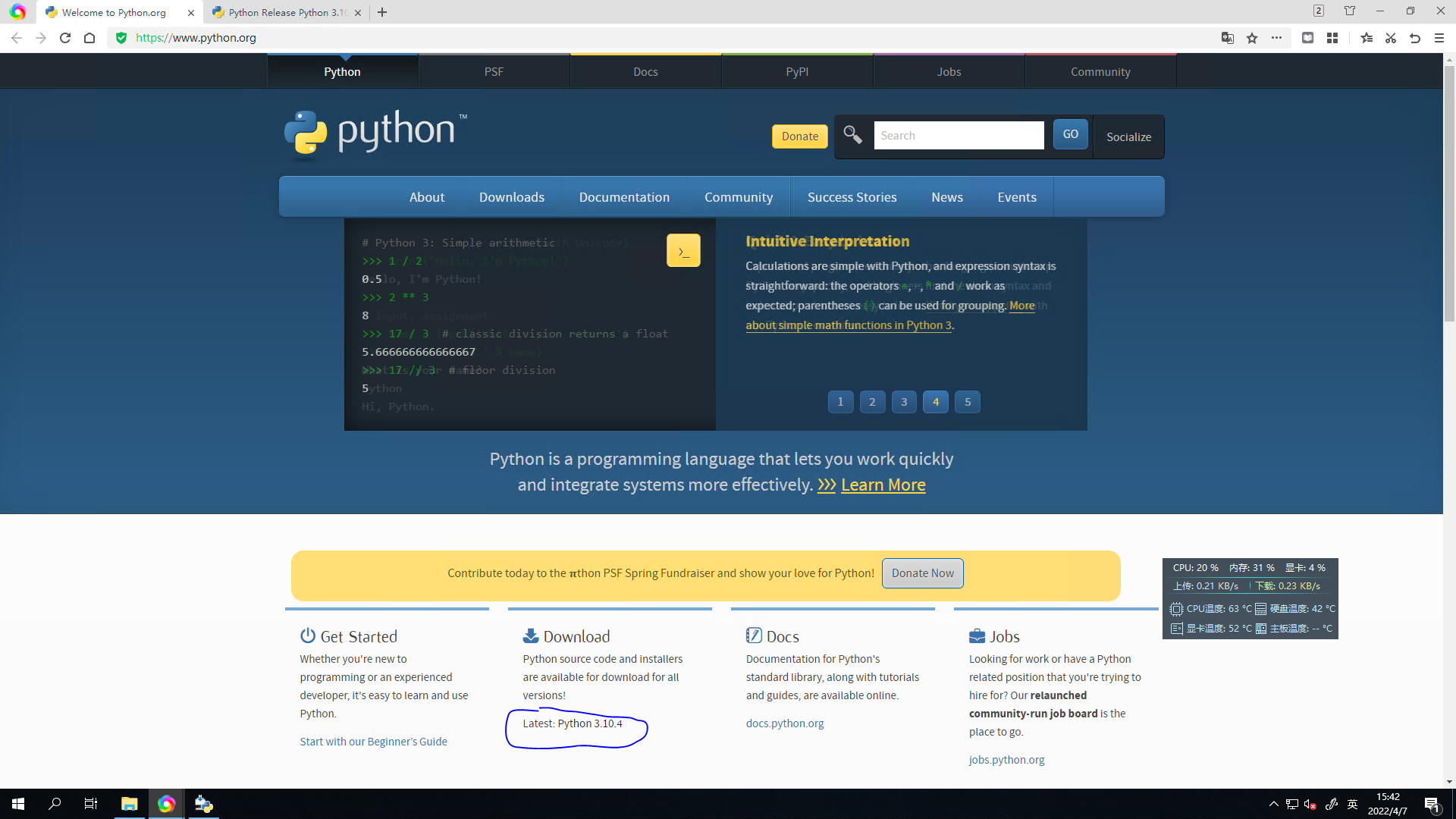Click the browser forward arrow

tap(41, 38)
